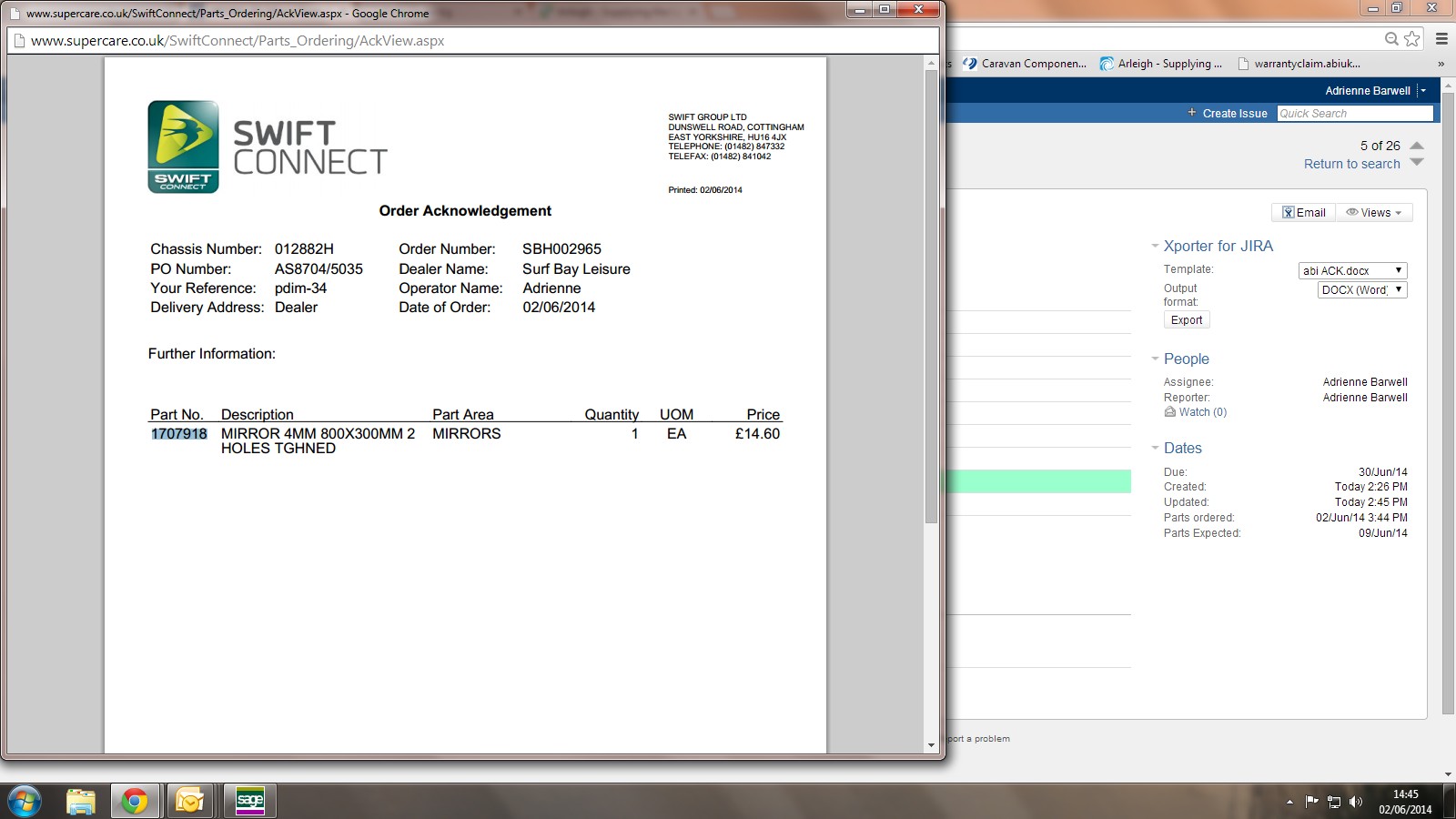Click dealer name Surf Bay Leisure
Screen dimensions: 1456x819
[x=576, y=269]
